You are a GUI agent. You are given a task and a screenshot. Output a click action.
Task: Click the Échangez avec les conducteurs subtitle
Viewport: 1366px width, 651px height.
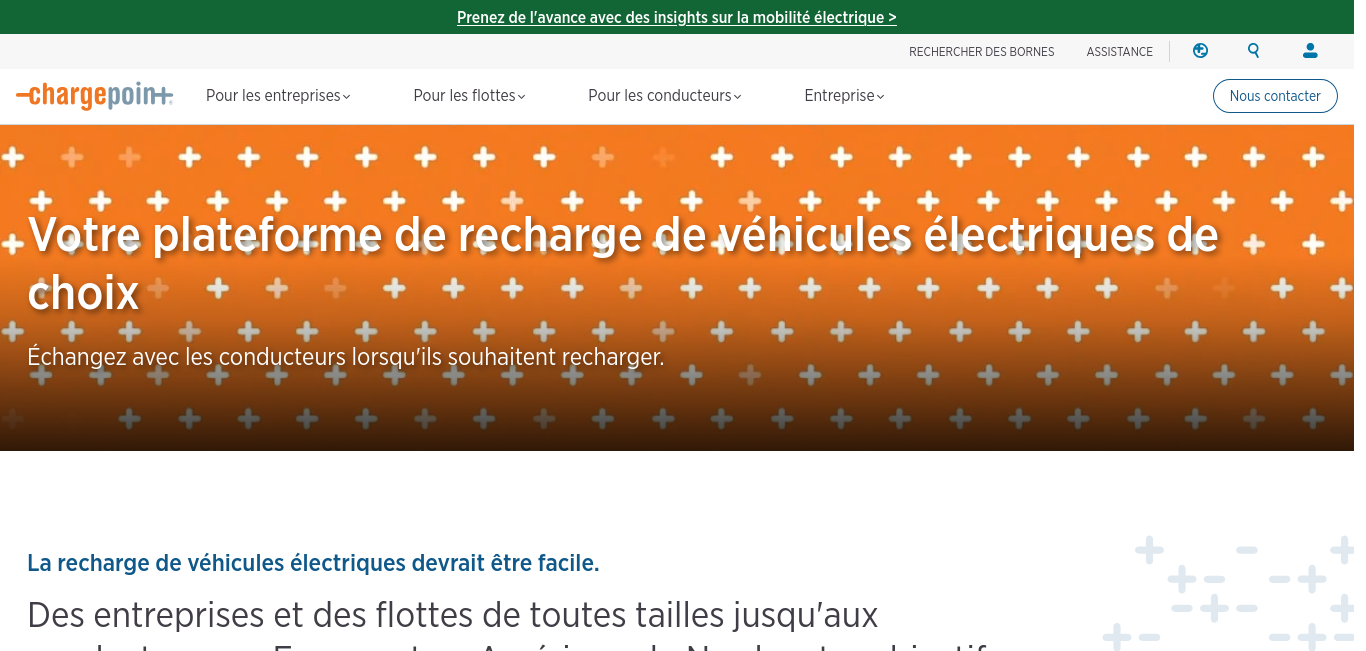tap(346, 356)
